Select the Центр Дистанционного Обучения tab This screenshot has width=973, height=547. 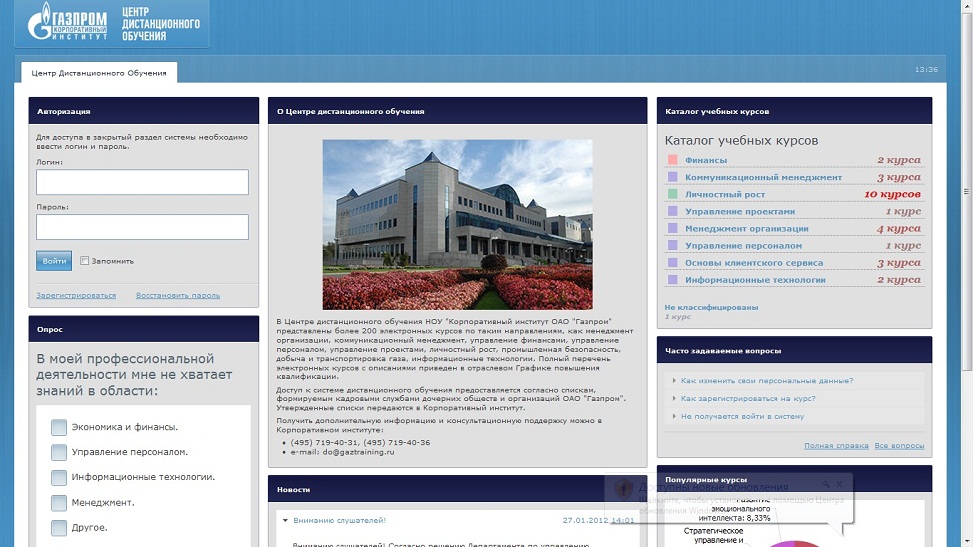(x=100, y=72)
